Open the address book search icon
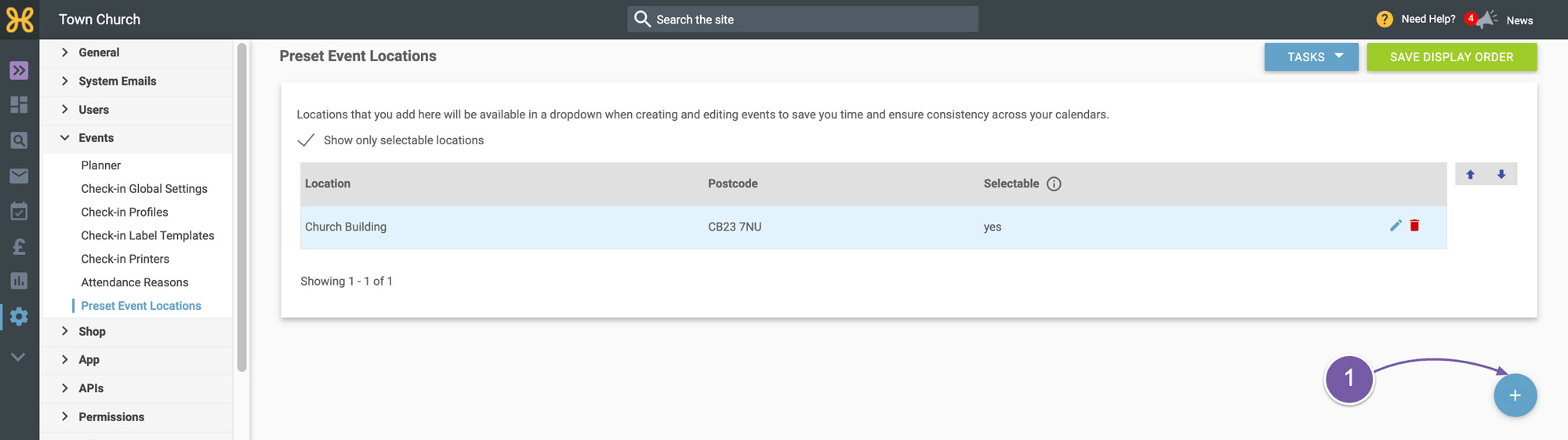 pyautogui.click(x=19, y=140)
